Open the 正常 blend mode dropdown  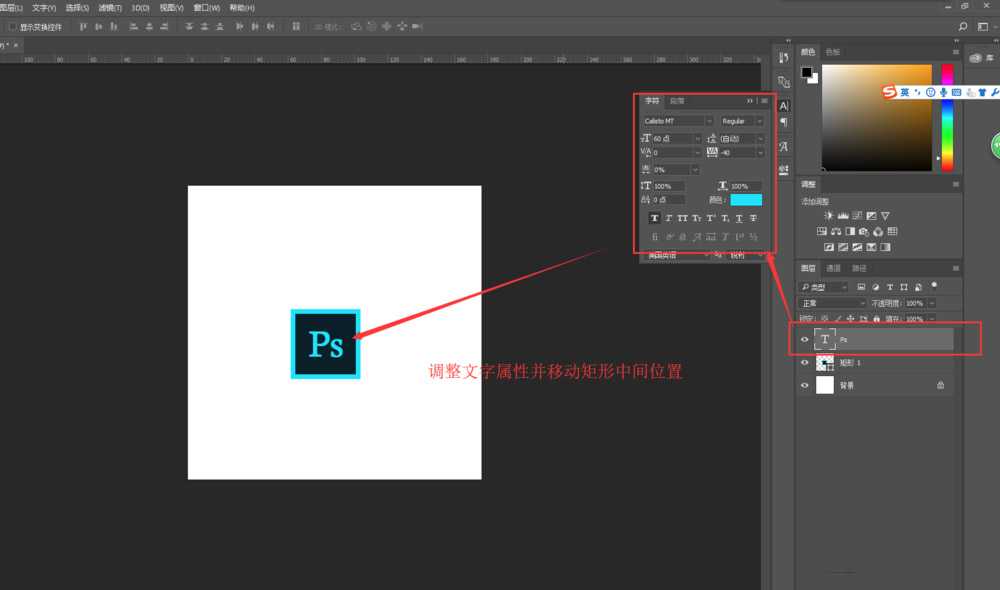[x=833, y=303]
